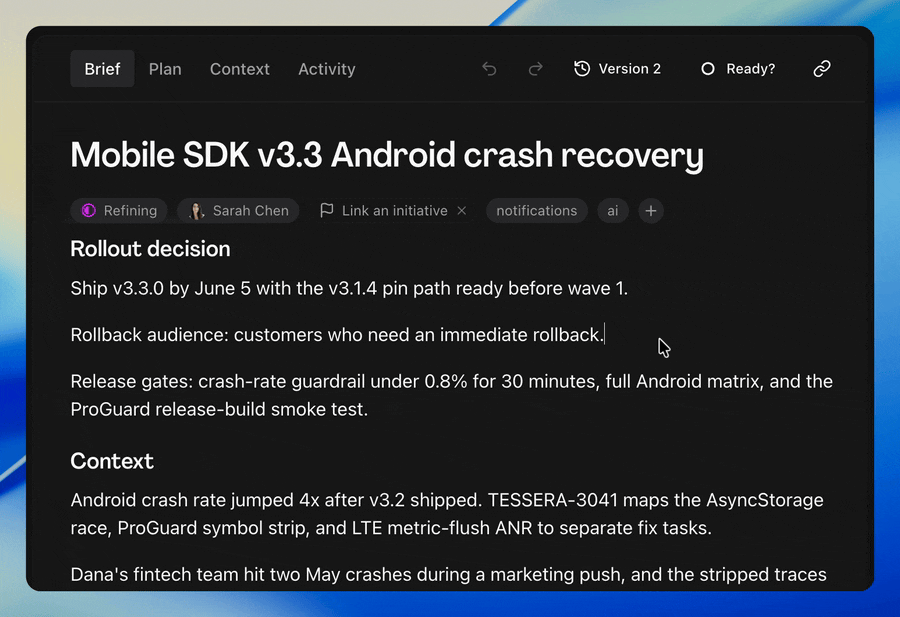Click the Mobile SDK v3.3 title field
Screen dimensions: 900x617
pyautogui.click(x=387, y=155)
